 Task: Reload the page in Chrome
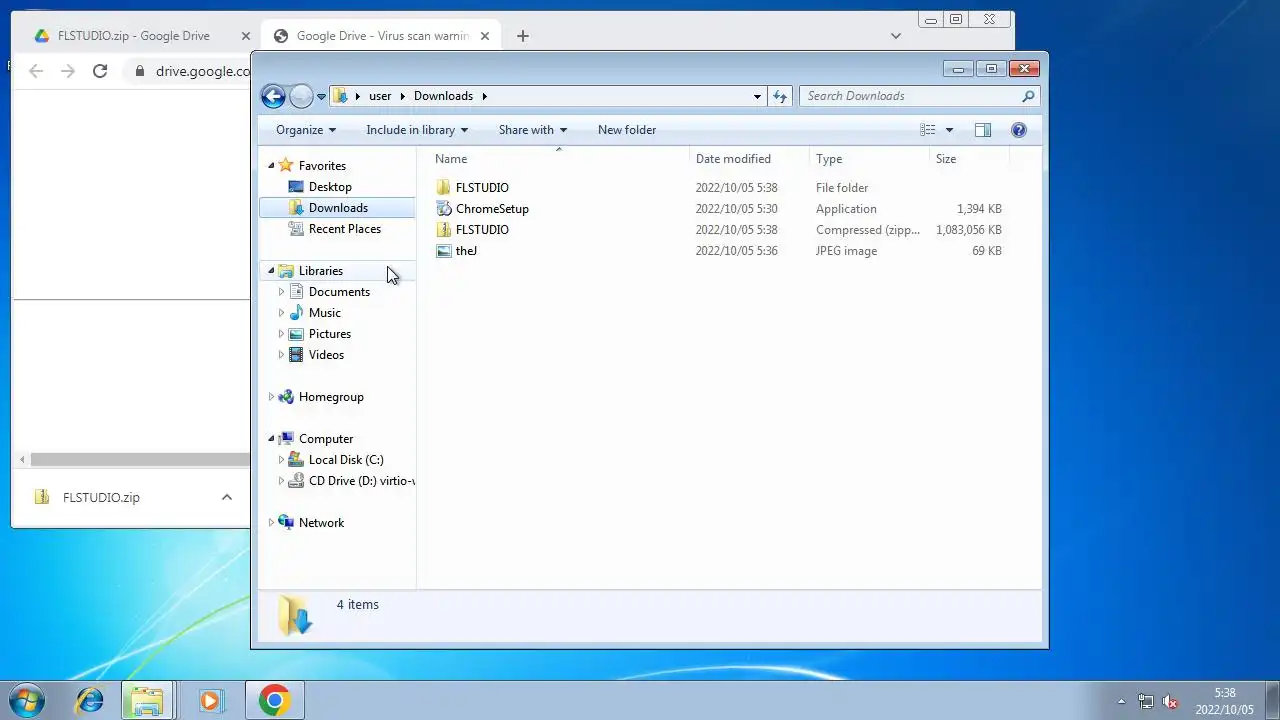[100, 71]
